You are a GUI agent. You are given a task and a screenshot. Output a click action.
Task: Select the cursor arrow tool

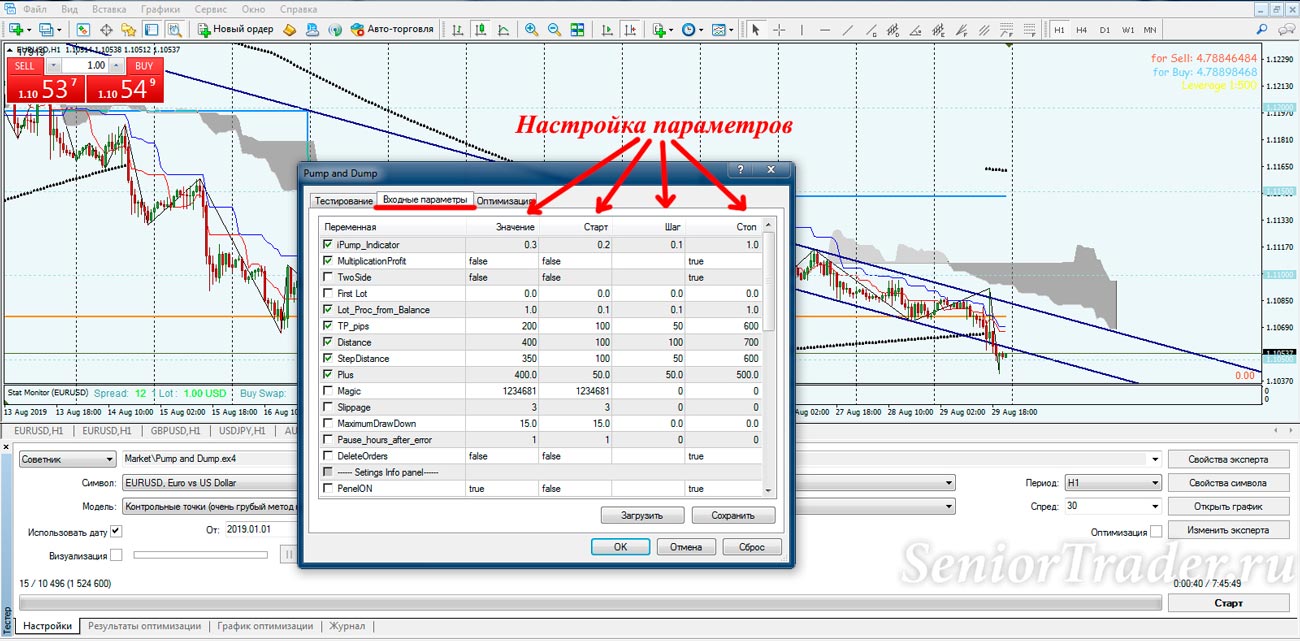[x=755, y=30]
